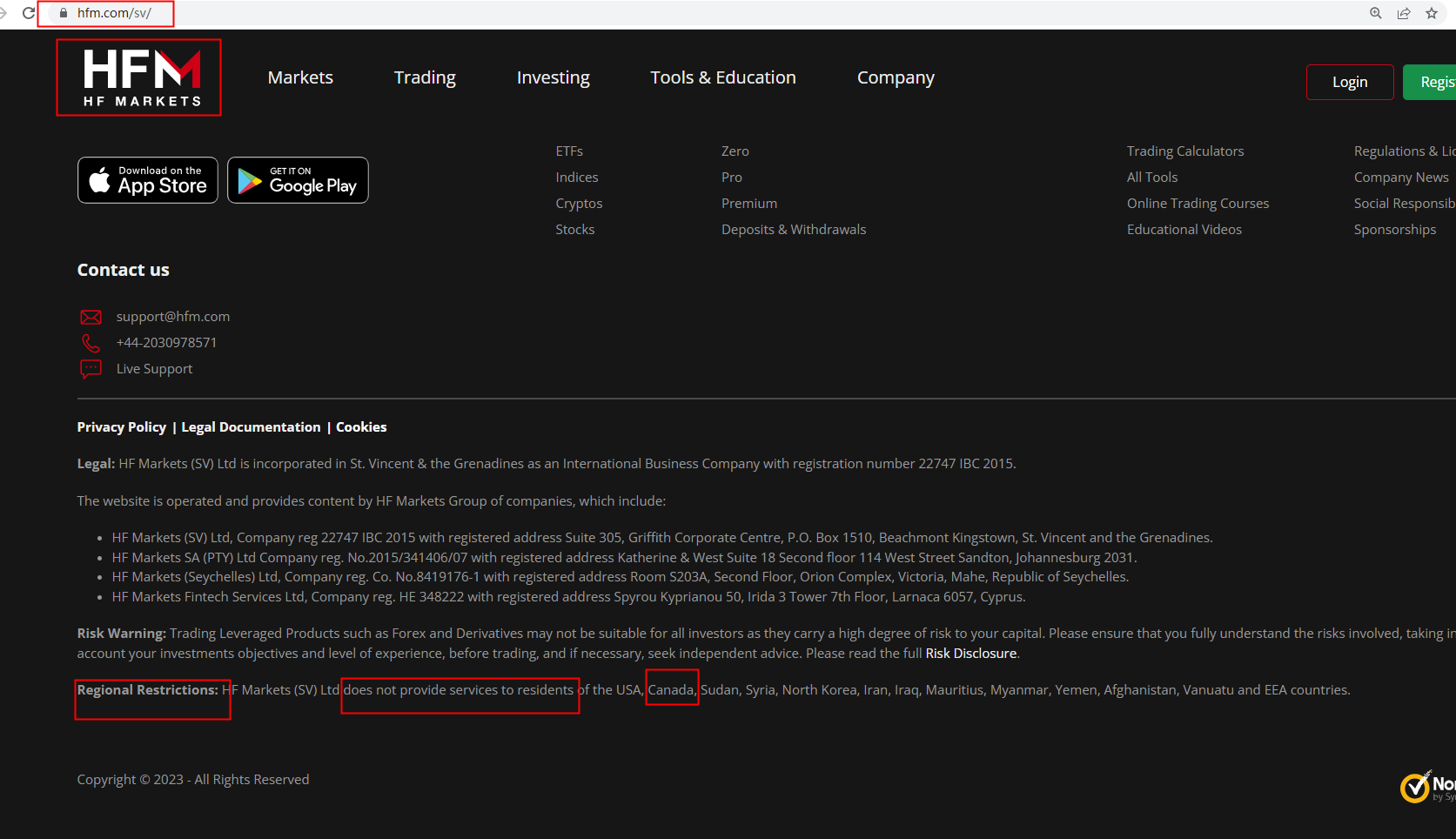Open the Risk Disclosure link

click(970, 654)
